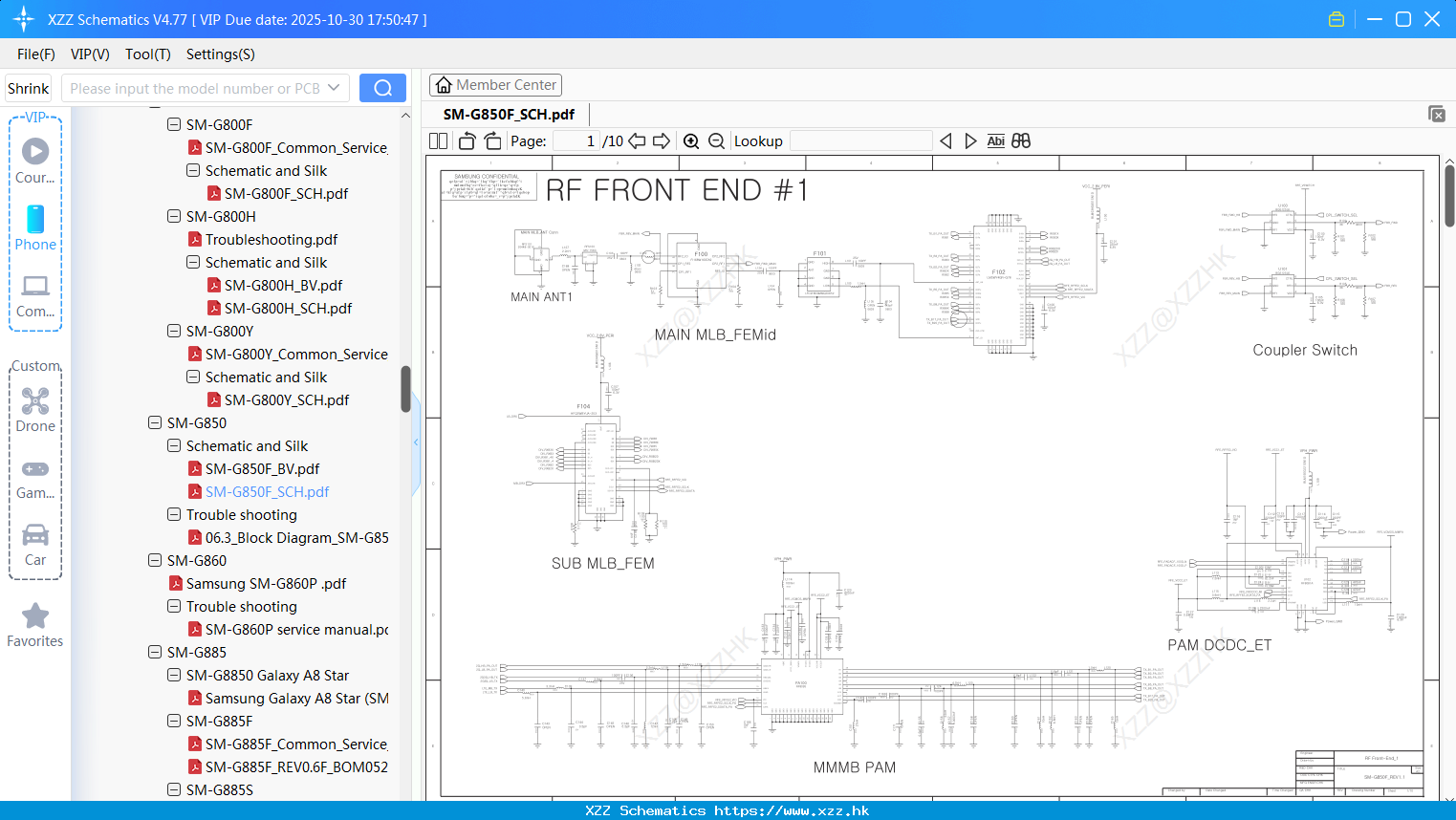Click the page number field
This screenshot has width=1456, height=820.
click(576, 140)
